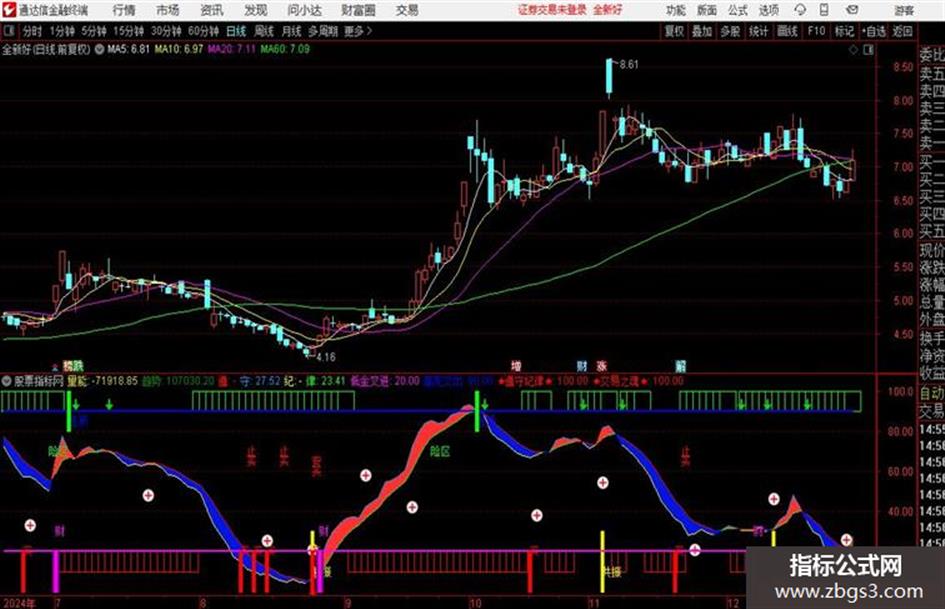Viewport: 945px width, 609px height.
Task: Click the mobile phone icon
Action: tap(824, 10)
